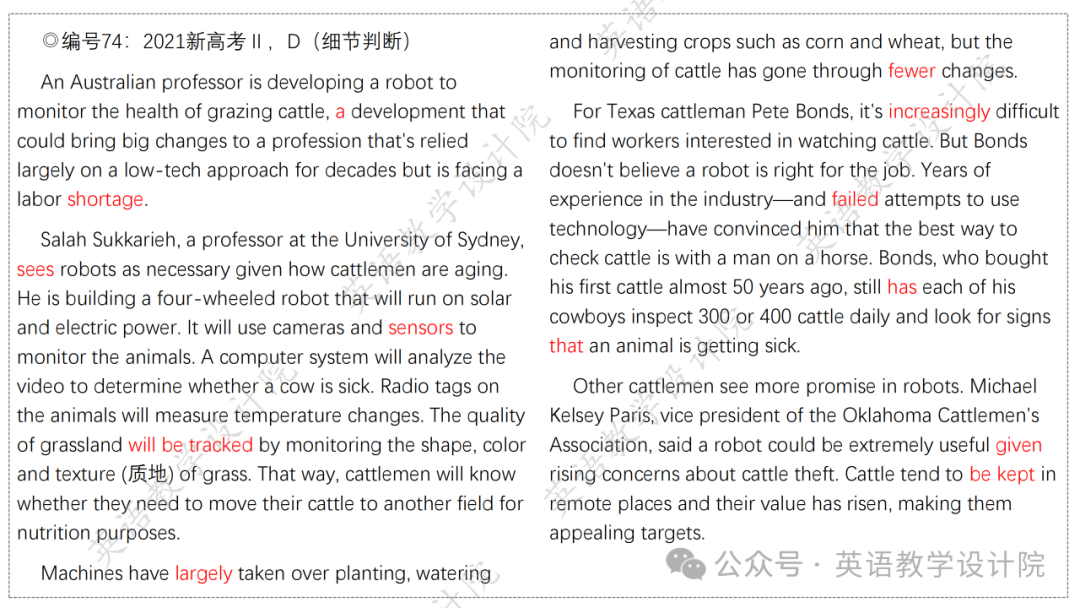Click the circle bullet before 编号74
The width and height of the screenshot is (1080, 608).
click(x=50, y=41)
